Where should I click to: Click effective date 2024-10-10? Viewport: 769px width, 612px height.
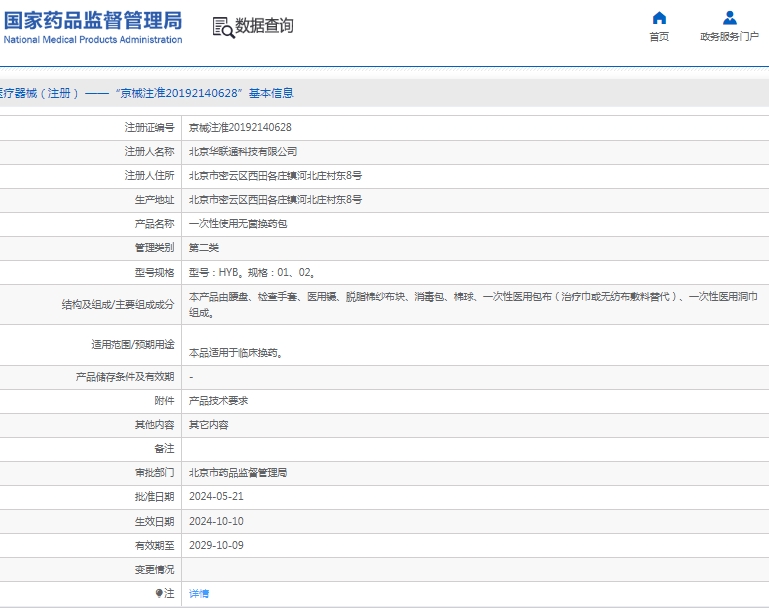point(216,521)
